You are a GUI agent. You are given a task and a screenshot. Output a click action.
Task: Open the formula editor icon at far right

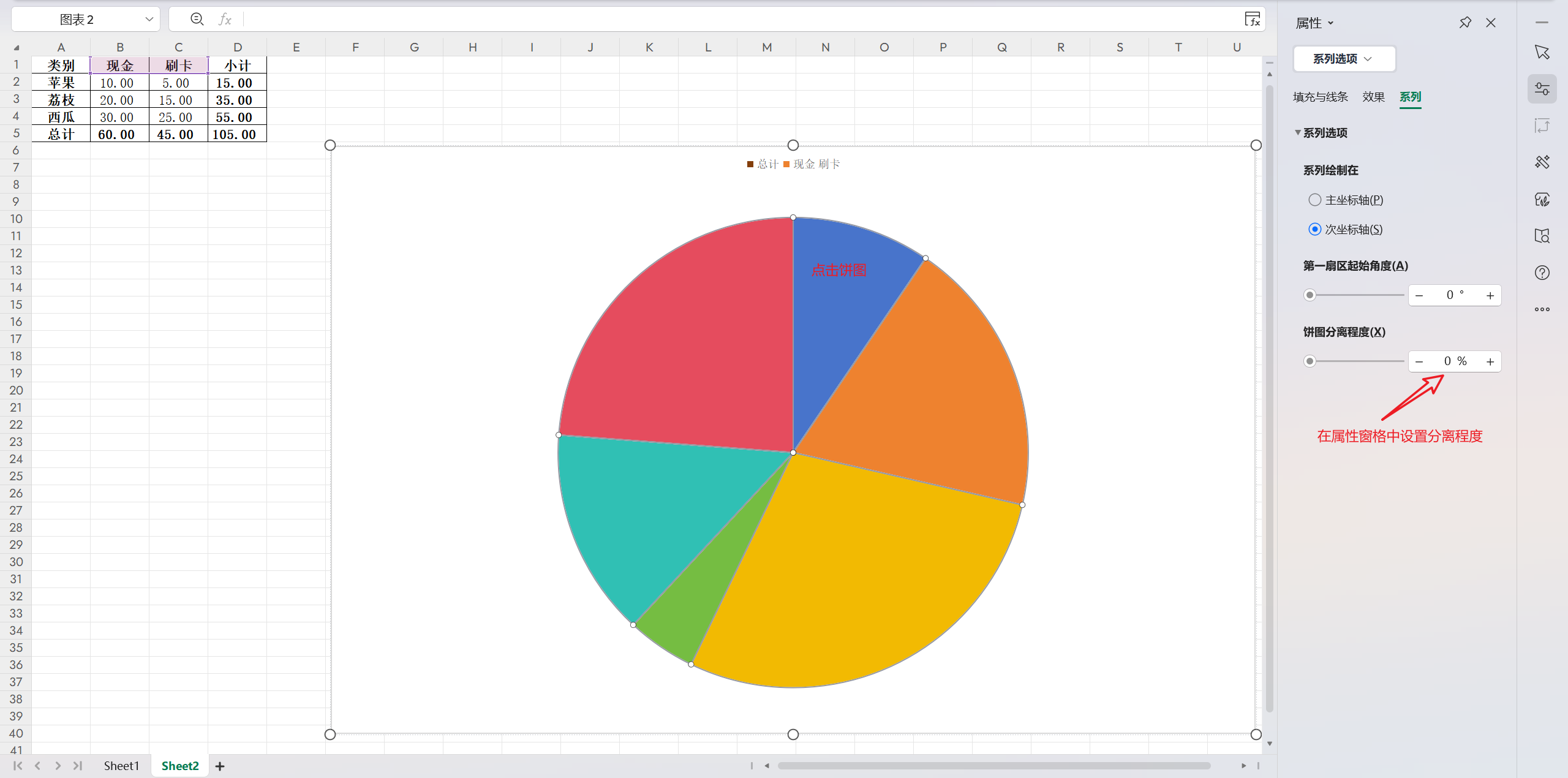coord(1252,19)
